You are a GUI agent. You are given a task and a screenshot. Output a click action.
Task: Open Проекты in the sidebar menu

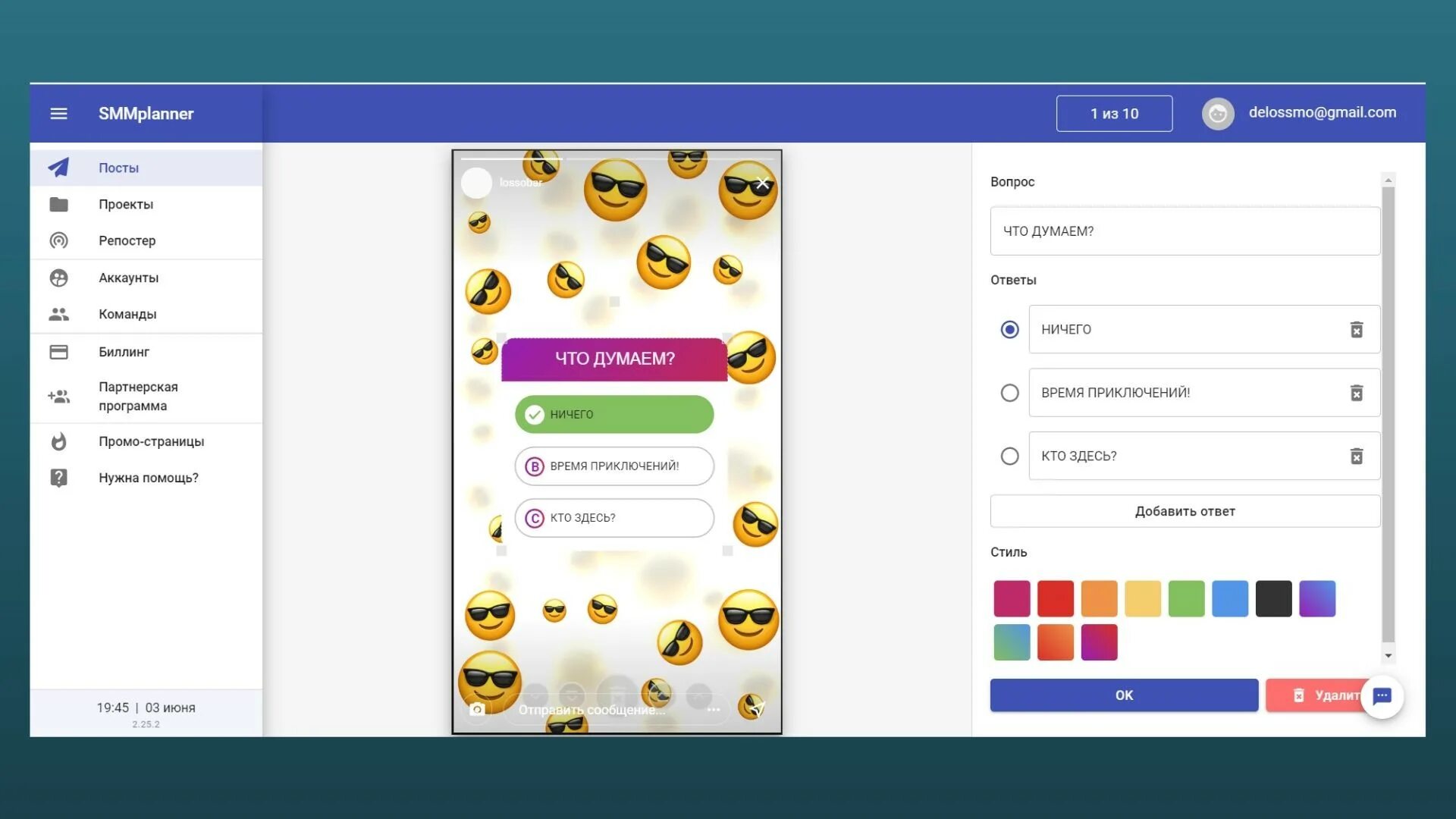(126, 205)
